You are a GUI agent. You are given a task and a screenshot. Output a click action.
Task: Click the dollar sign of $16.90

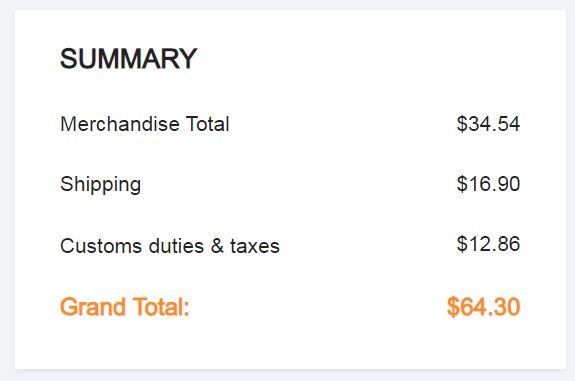[x=462, y=184]
